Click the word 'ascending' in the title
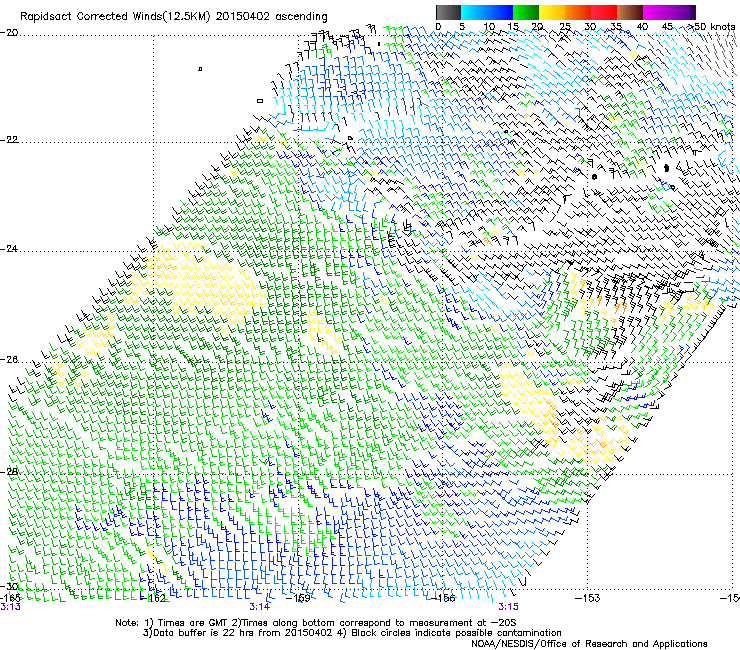Image resolution: width=740 pixels, height=650 pixels. (x=302, y=17)
